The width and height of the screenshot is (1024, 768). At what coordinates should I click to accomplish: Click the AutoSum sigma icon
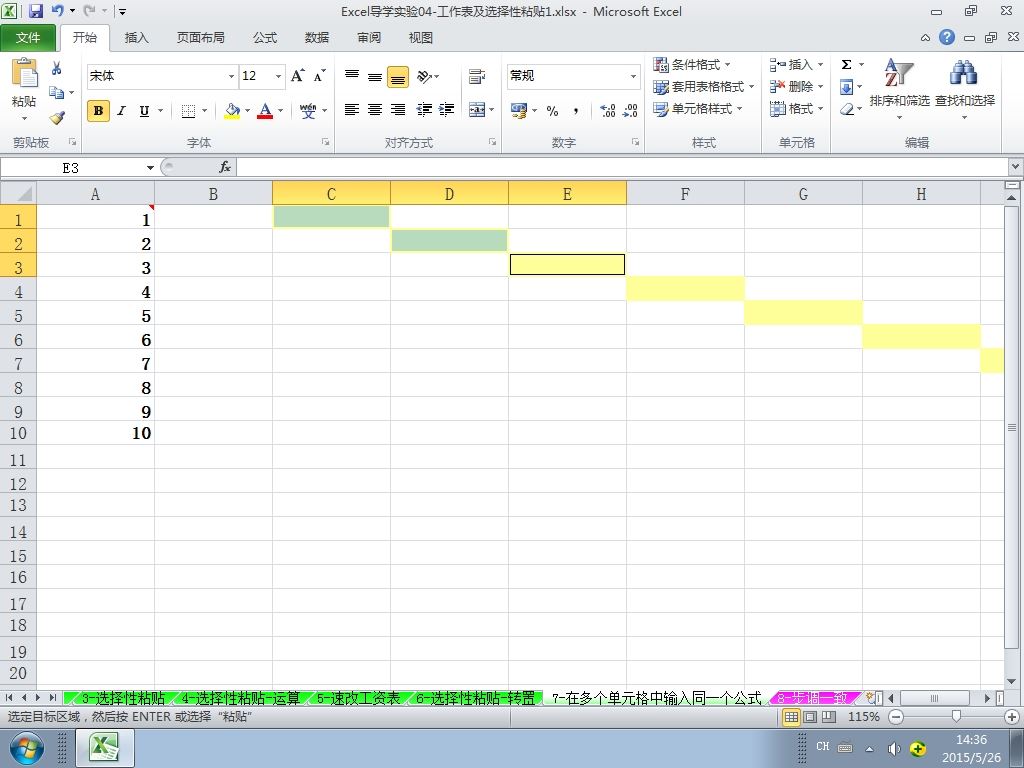[846, 65]
